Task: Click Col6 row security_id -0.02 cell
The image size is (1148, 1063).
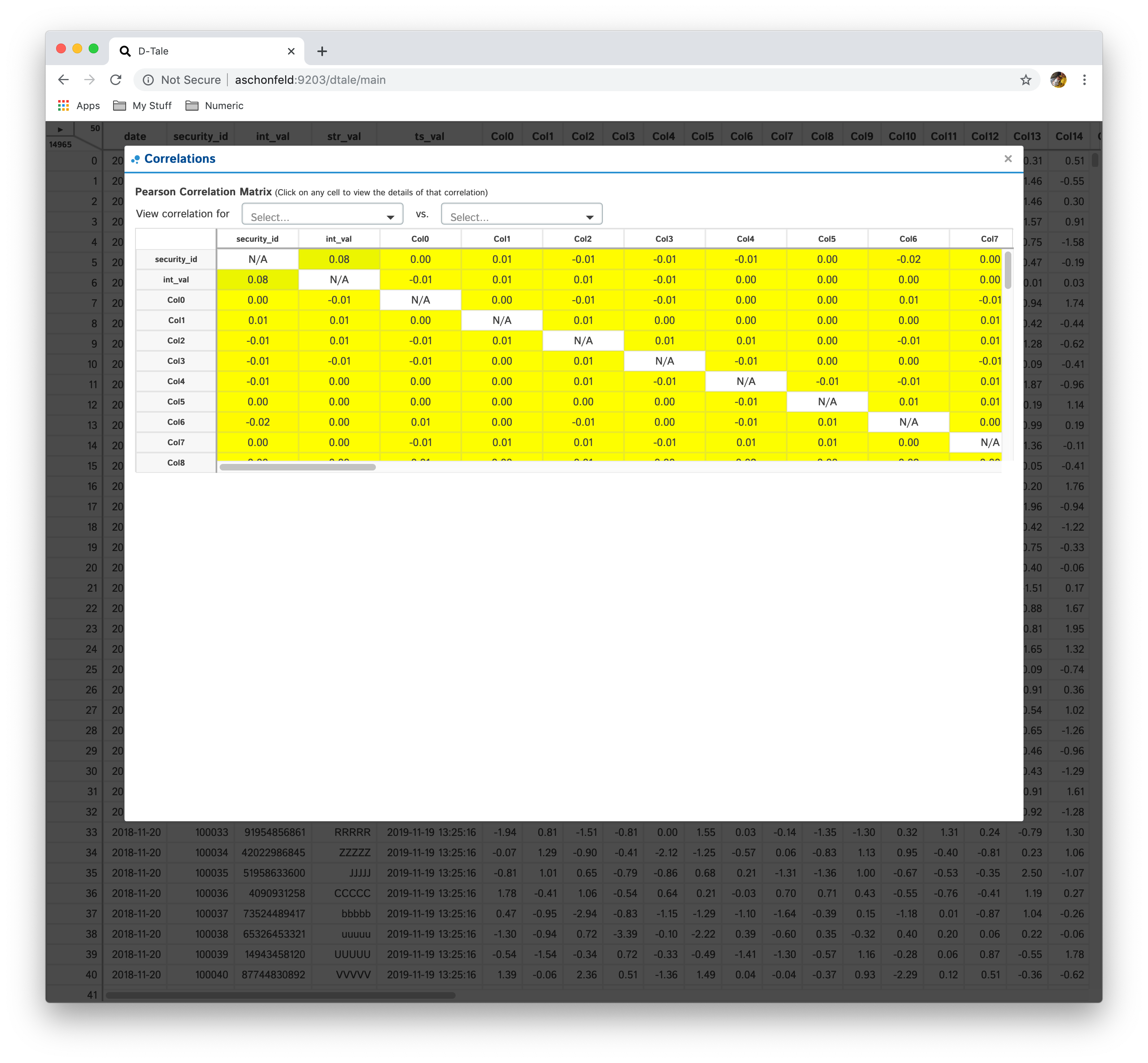Action: click(x=258, y=422)
